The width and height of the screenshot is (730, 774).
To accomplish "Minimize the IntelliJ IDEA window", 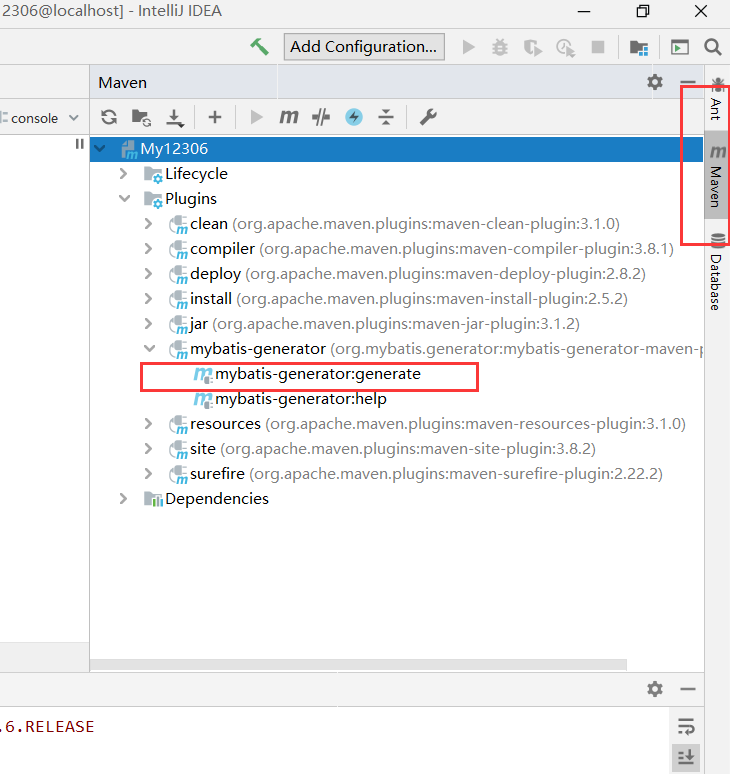I will [x=584, y=11].
